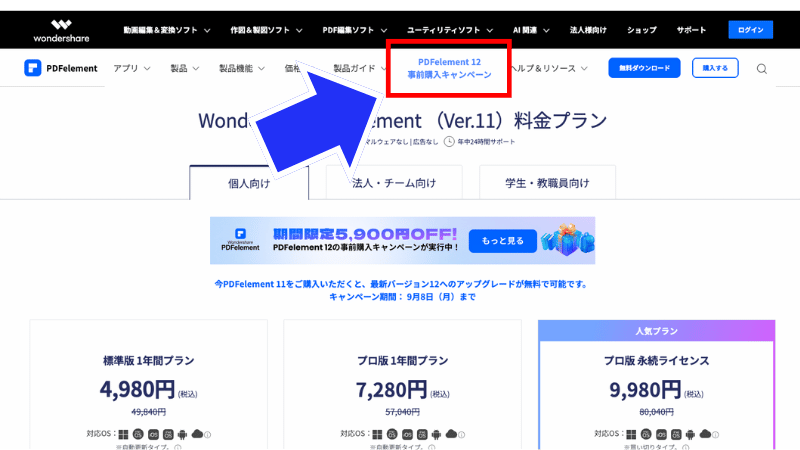Click the 9,980円 price
800x450 pixels.
(645, 390)
